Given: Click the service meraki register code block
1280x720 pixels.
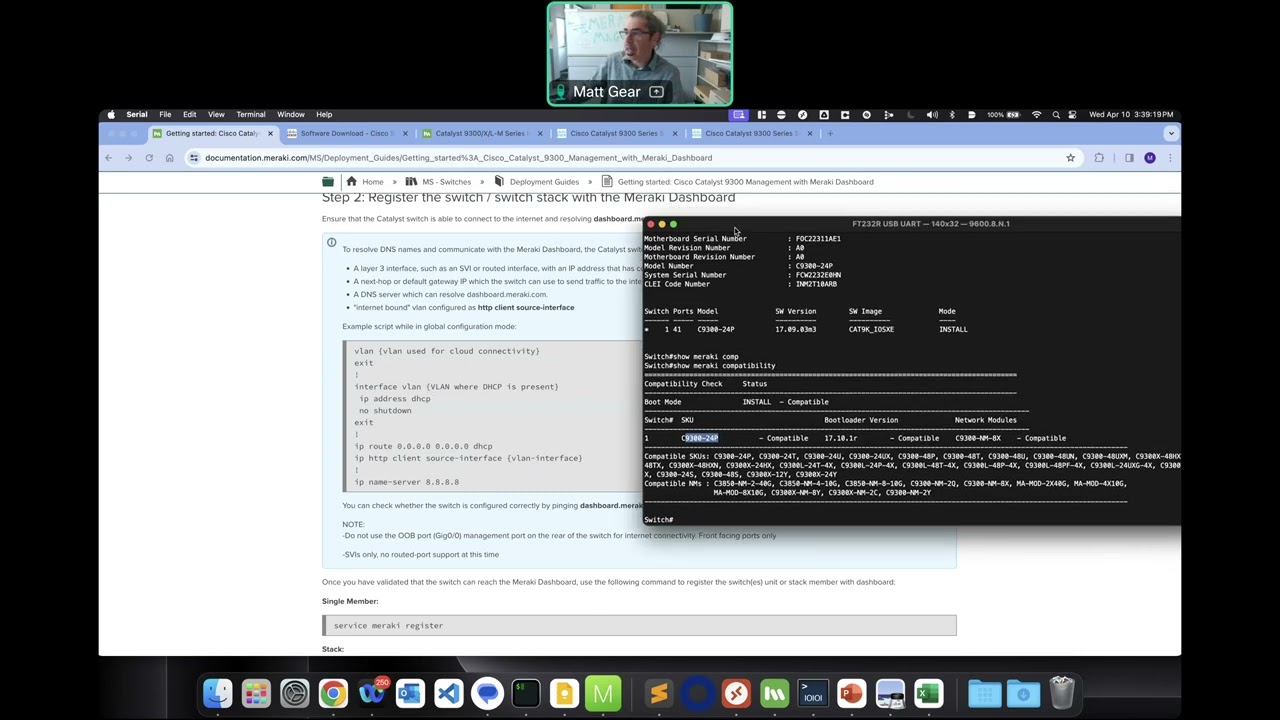Looking at the screenshot, I should (639, 625).
